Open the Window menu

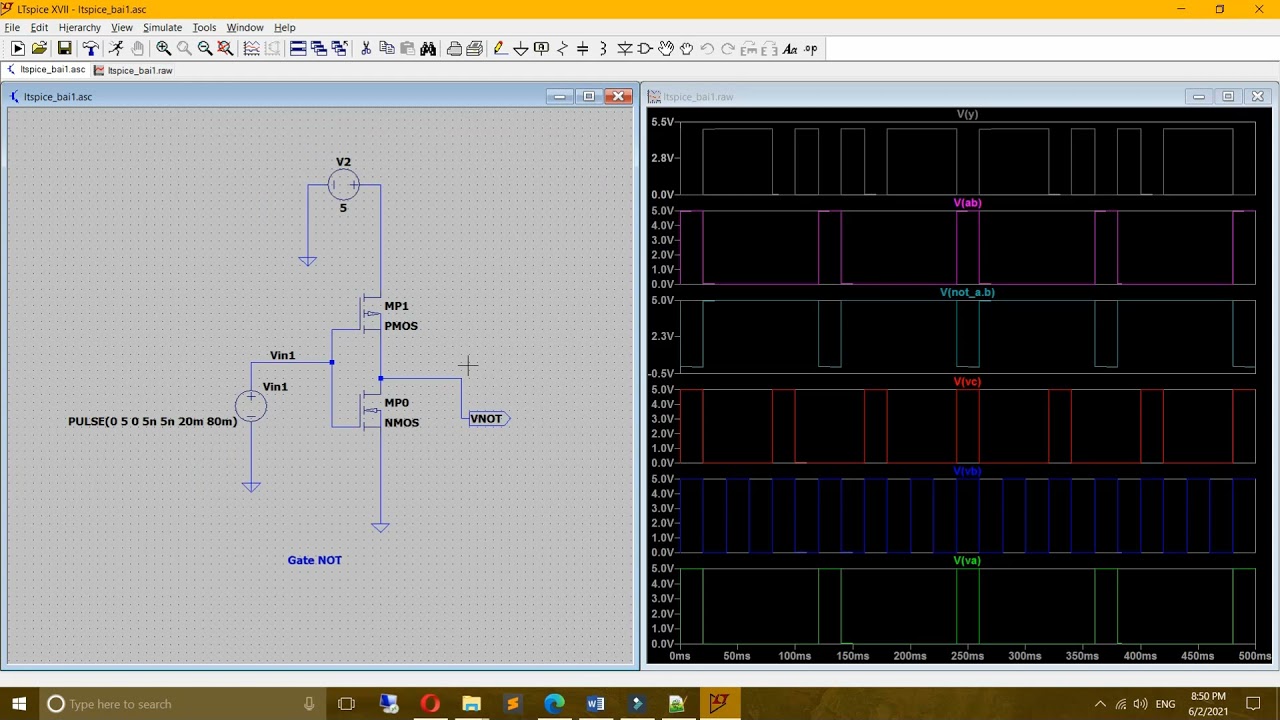pos(245,28)
